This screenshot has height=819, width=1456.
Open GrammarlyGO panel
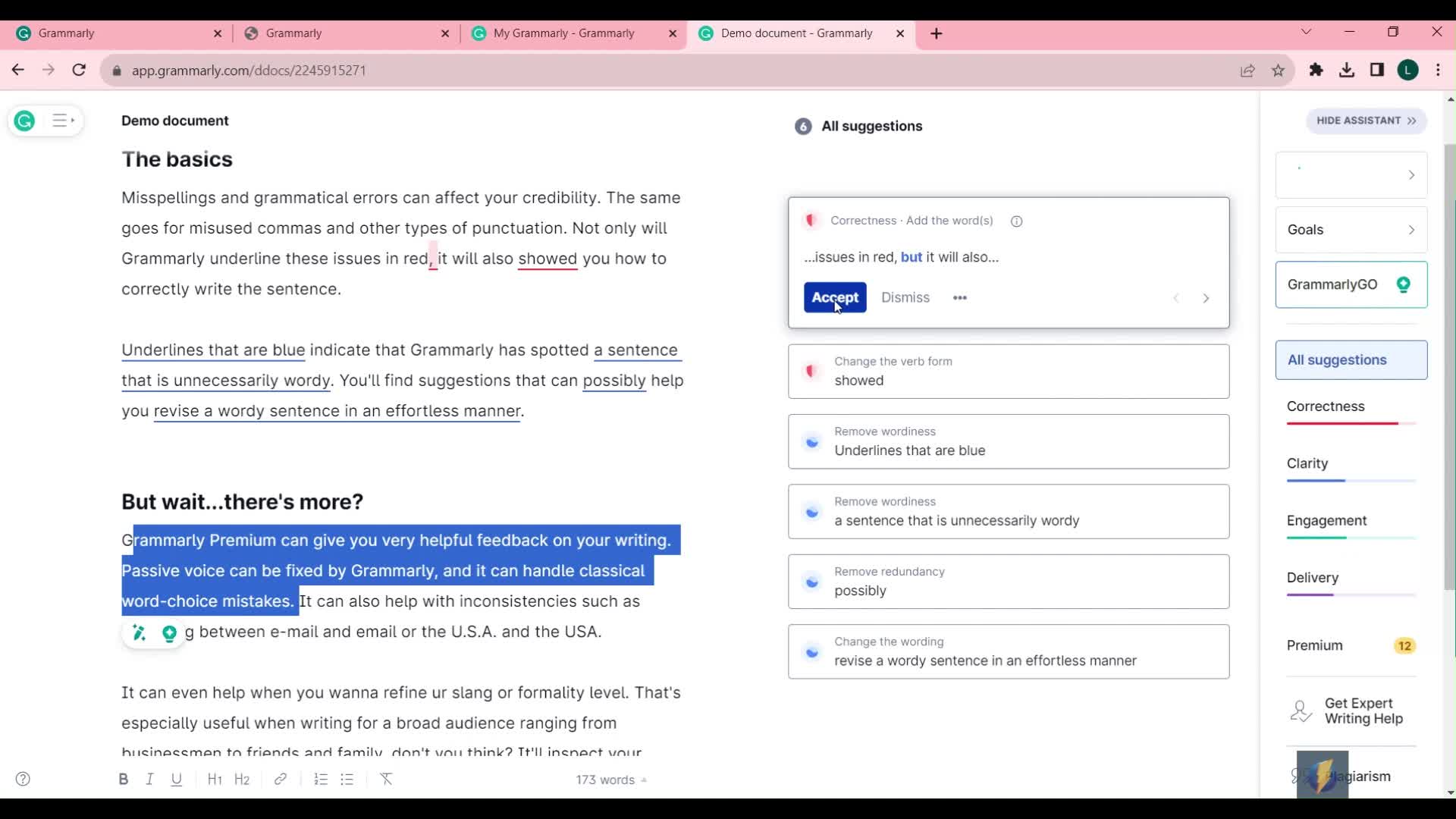click(1351, 284)
